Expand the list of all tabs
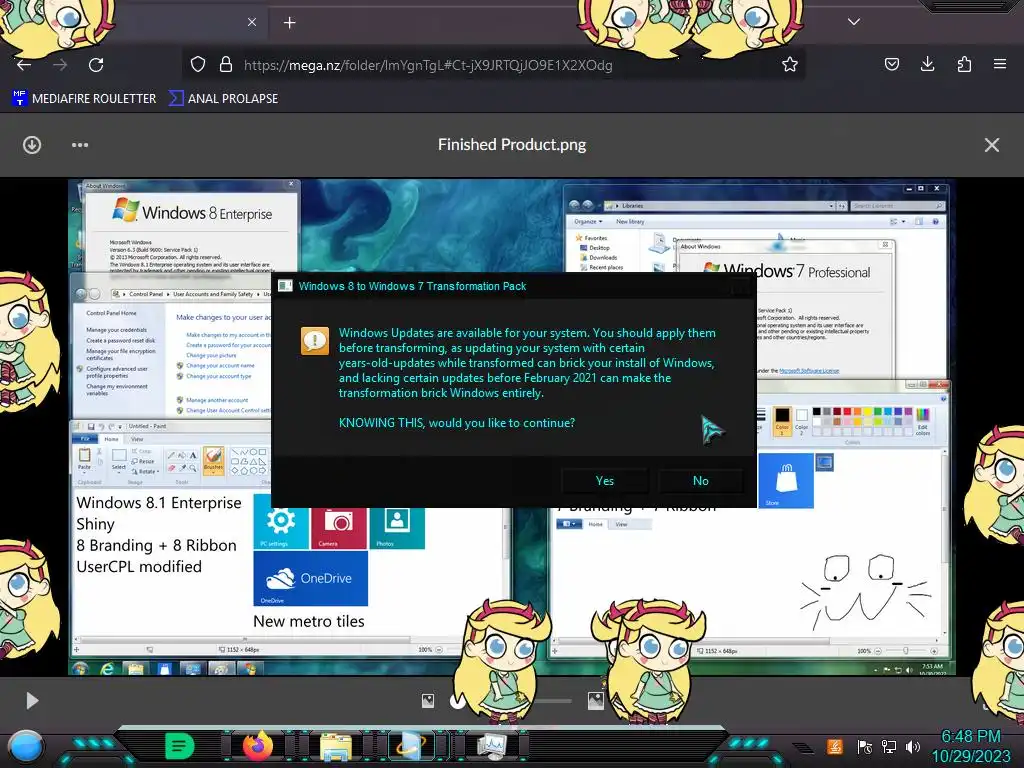Viewport: 1024px width, 768px height. click(854, 22)
